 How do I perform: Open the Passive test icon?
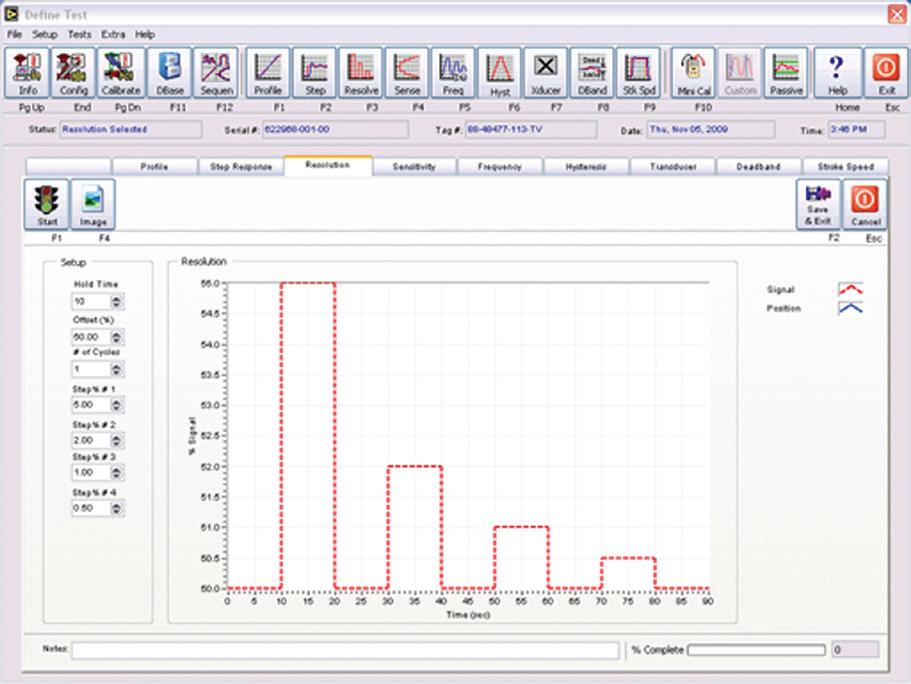point(786,73)
